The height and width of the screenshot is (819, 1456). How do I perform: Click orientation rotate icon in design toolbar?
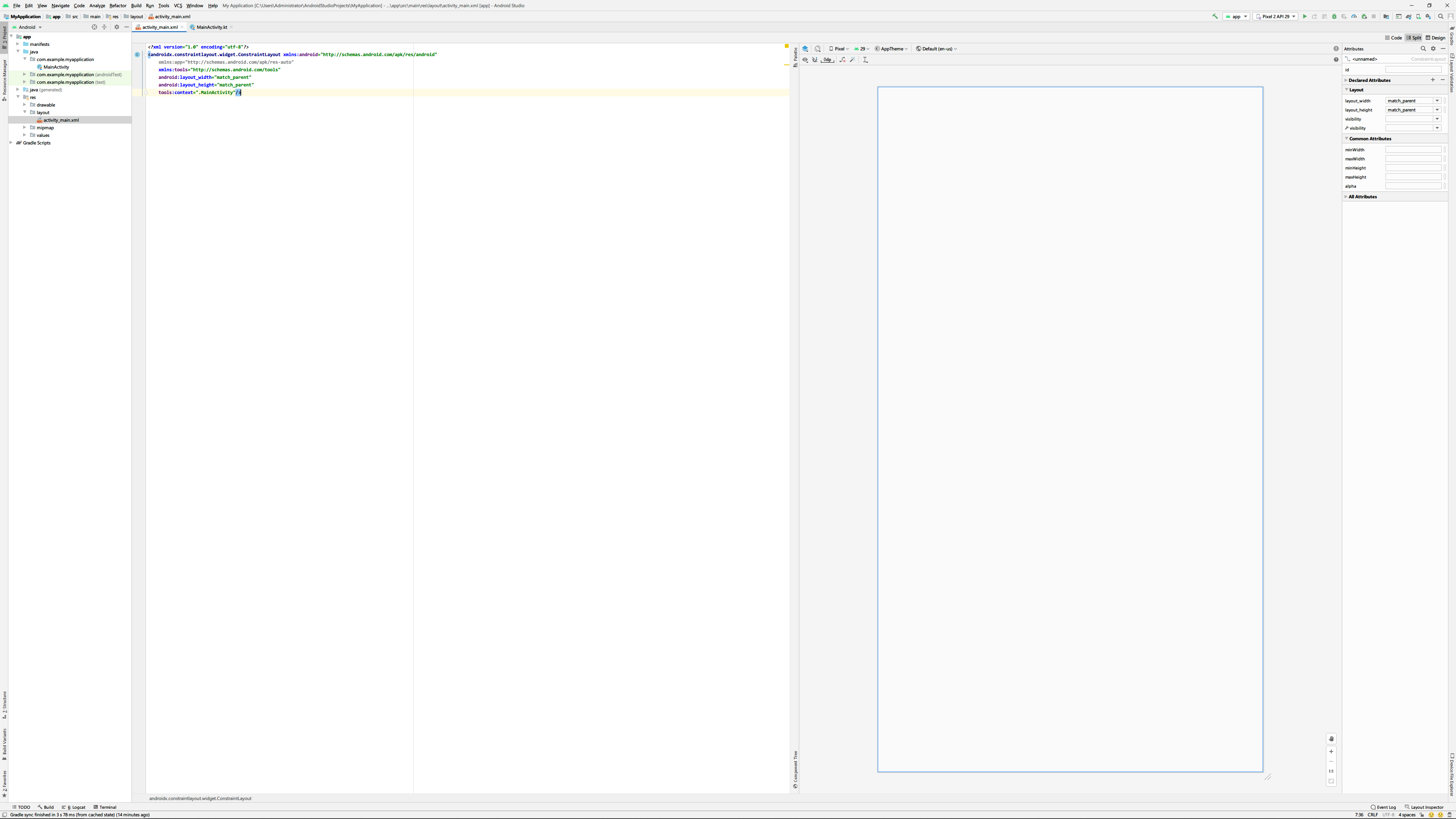click(x=818, y=49)
